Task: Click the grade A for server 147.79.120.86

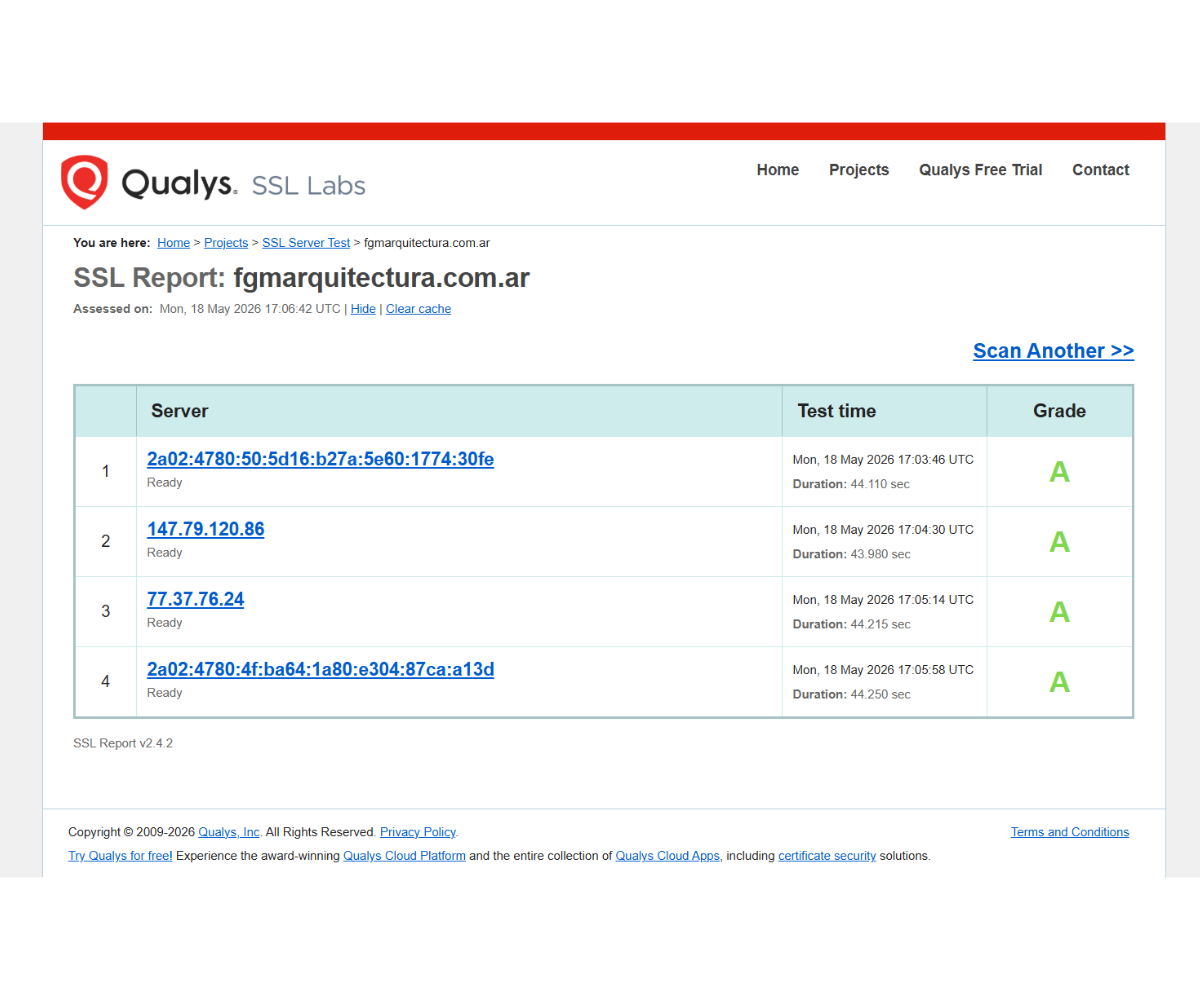Action: point(1059,542)
